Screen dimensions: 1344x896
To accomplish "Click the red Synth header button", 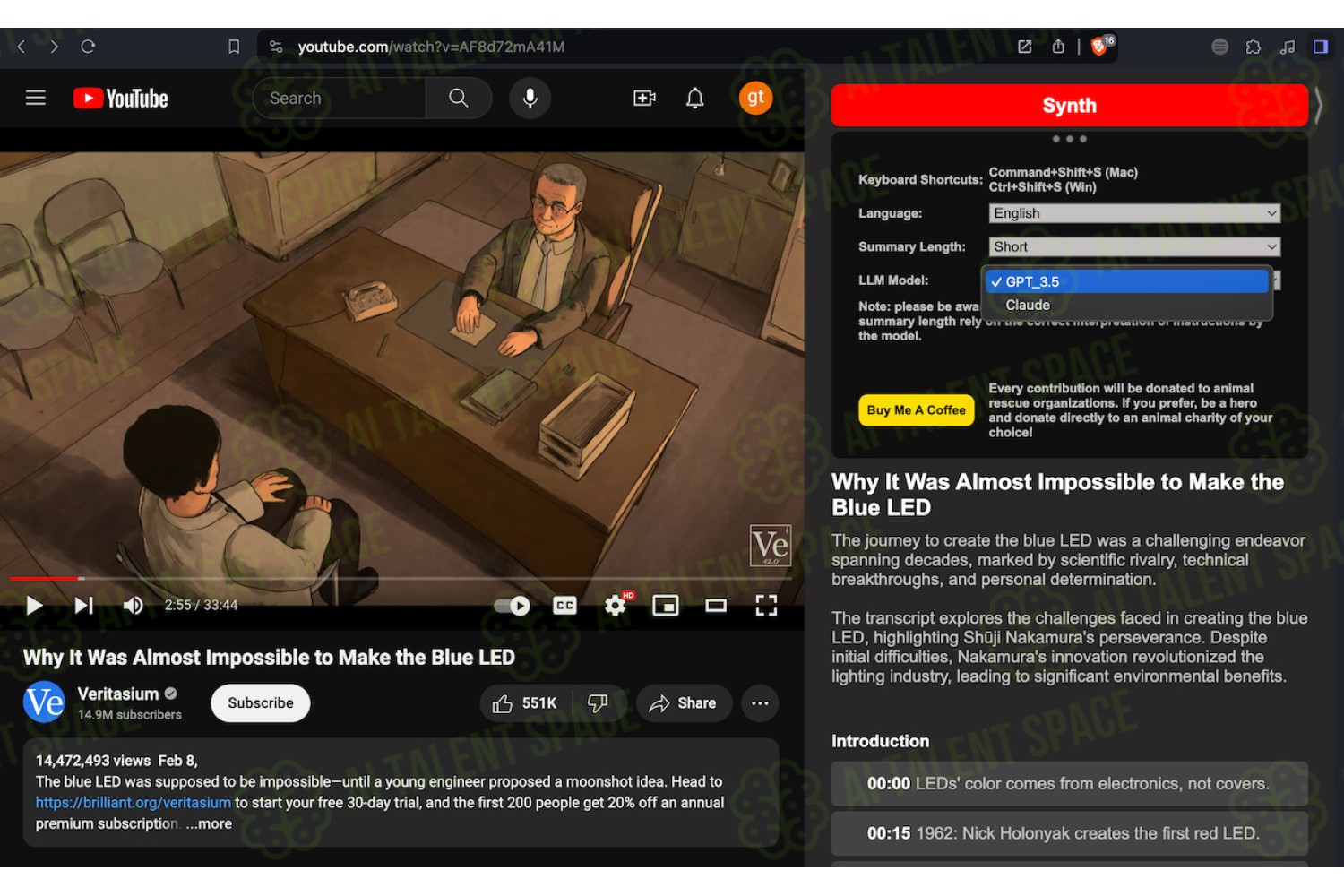I will (1070, 106).
